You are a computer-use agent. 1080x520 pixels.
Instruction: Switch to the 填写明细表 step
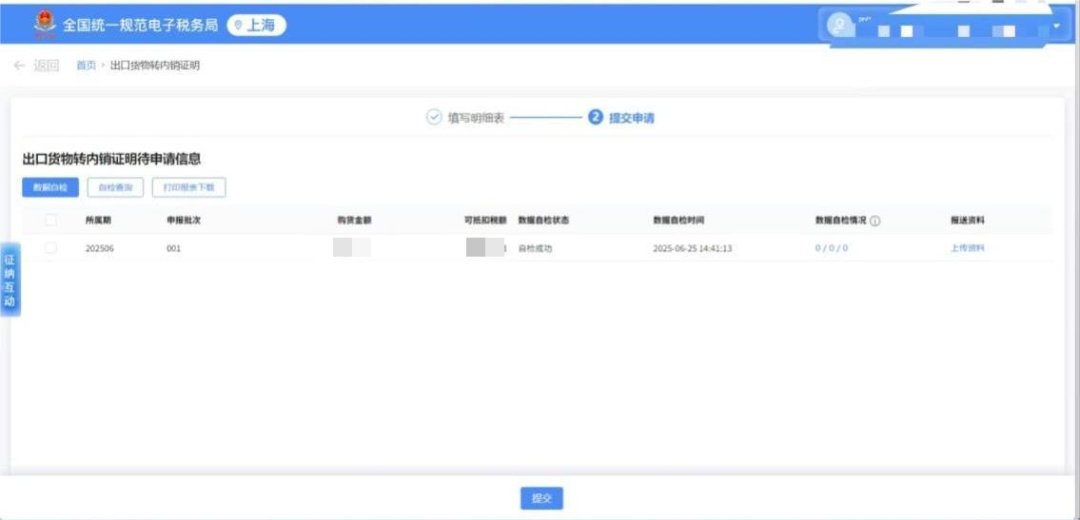[x=475, y=118]
